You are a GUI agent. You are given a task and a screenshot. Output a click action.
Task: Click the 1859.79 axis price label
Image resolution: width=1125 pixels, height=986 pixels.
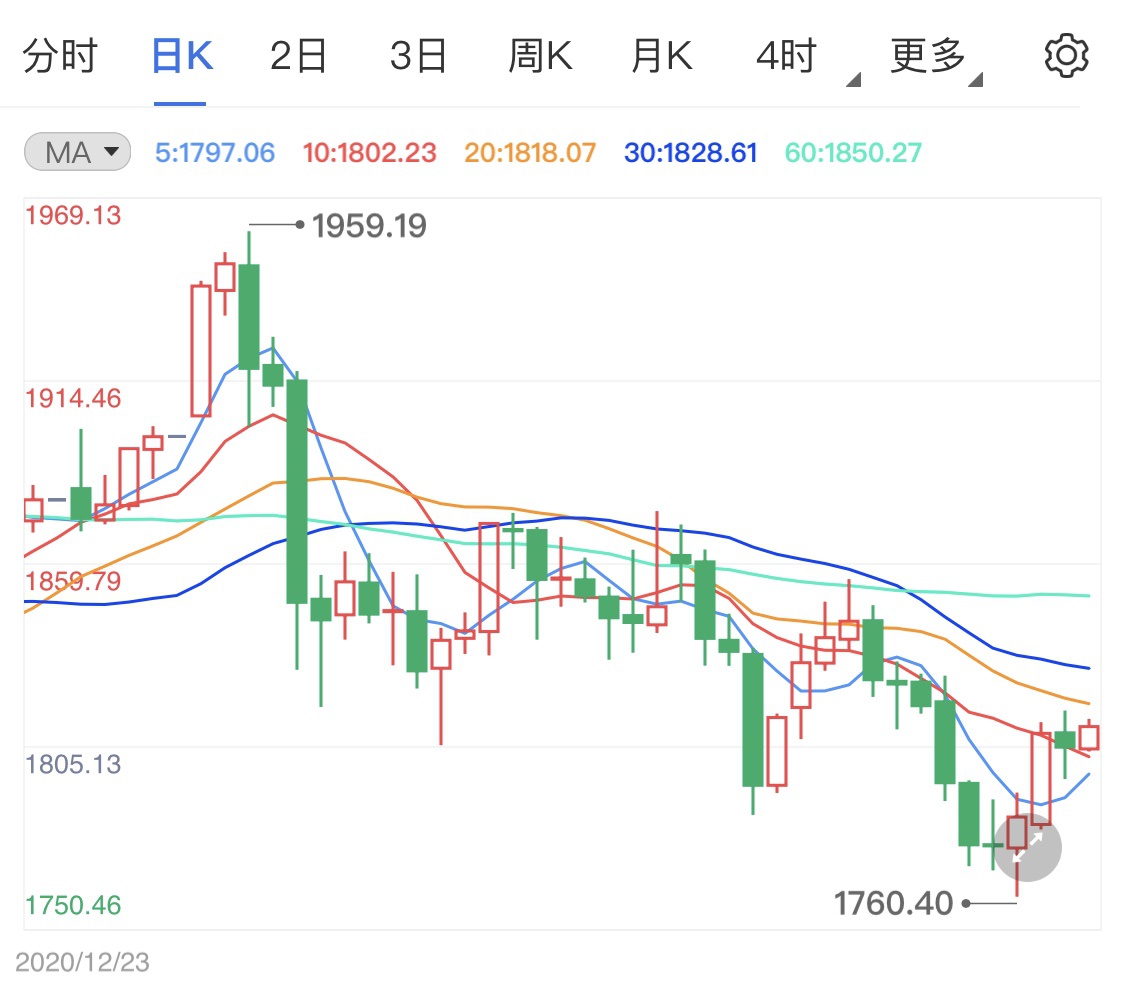[73, 581]
